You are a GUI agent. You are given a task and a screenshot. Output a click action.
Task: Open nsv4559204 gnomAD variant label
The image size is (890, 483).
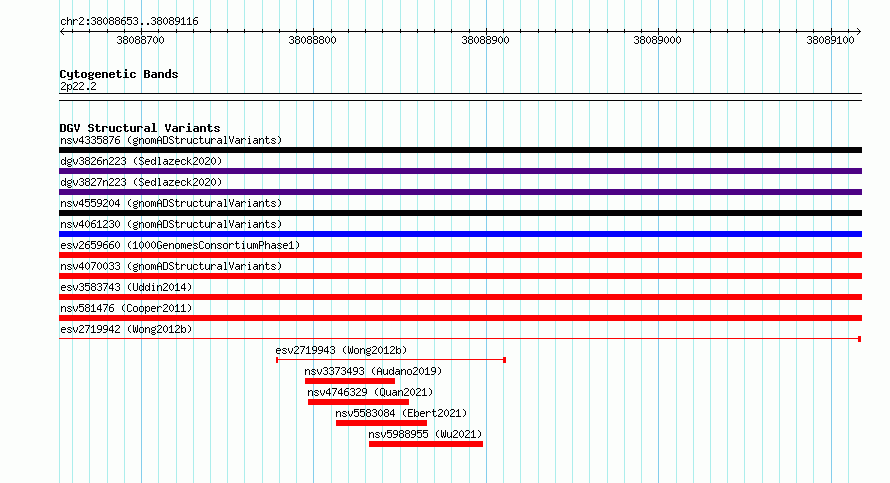pyautogui.click(x=171, y=203)
